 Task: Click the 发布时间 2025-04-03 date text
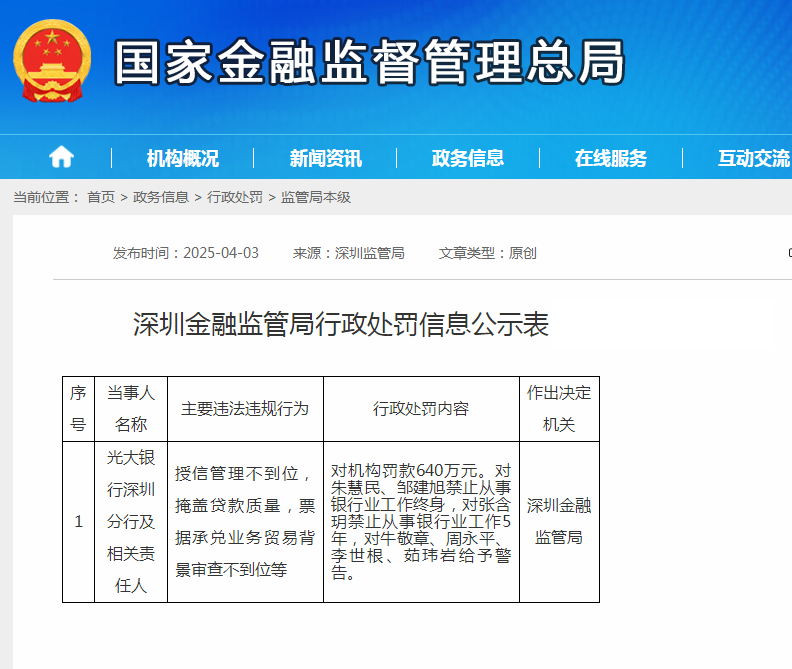pos(186,253)
